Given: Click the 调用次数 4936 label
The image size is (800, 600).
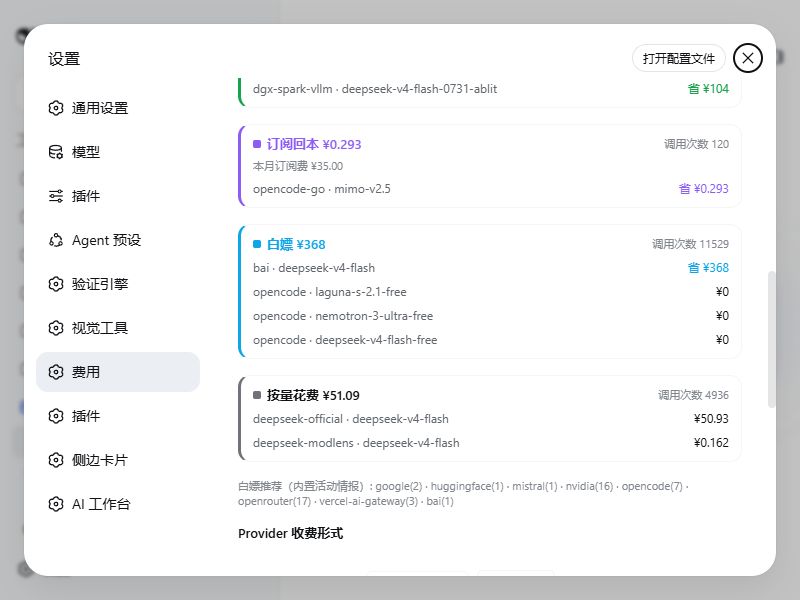Looking at the screenshot, I should click(x=693, y=395).
